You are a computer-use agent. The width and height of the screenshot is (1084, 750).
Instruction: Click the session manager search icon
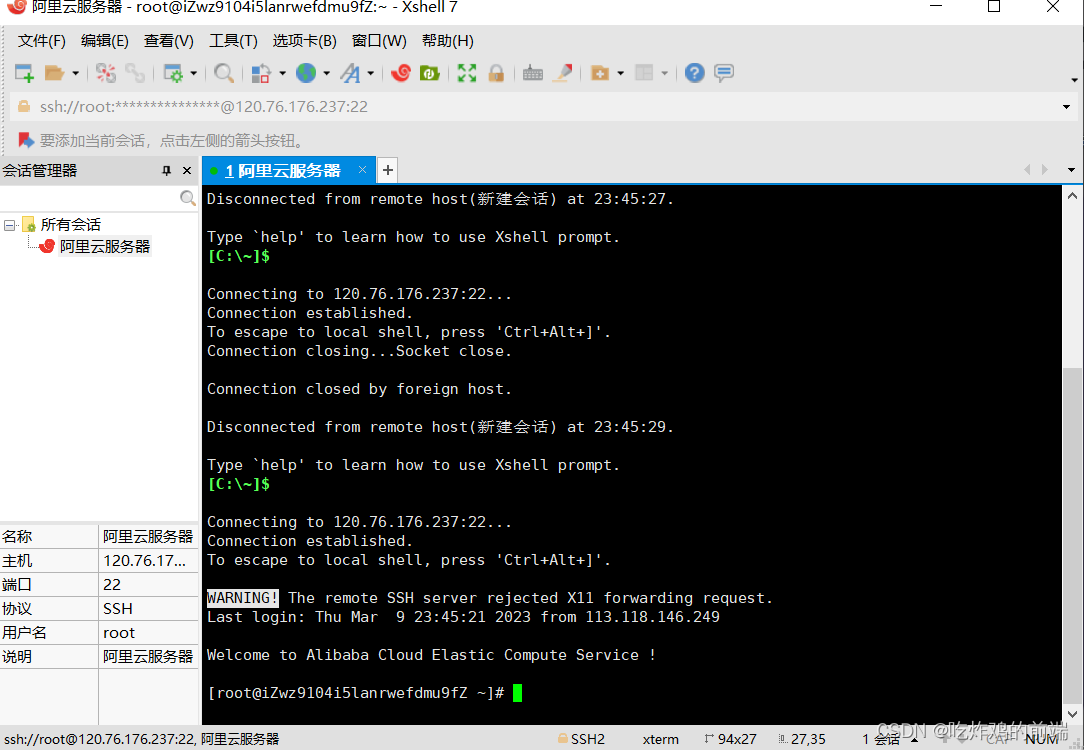[187, 198]
